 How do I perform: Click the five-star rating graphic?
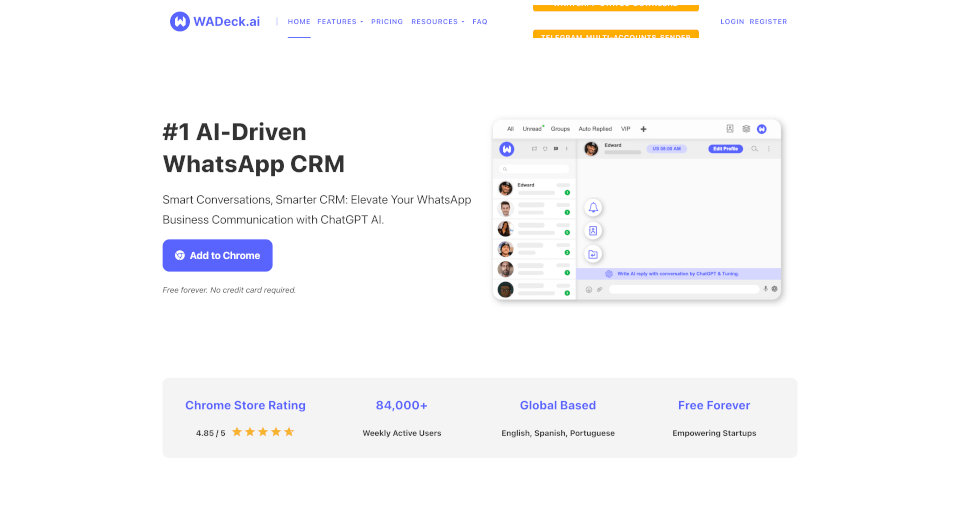[x=263, y=432]
